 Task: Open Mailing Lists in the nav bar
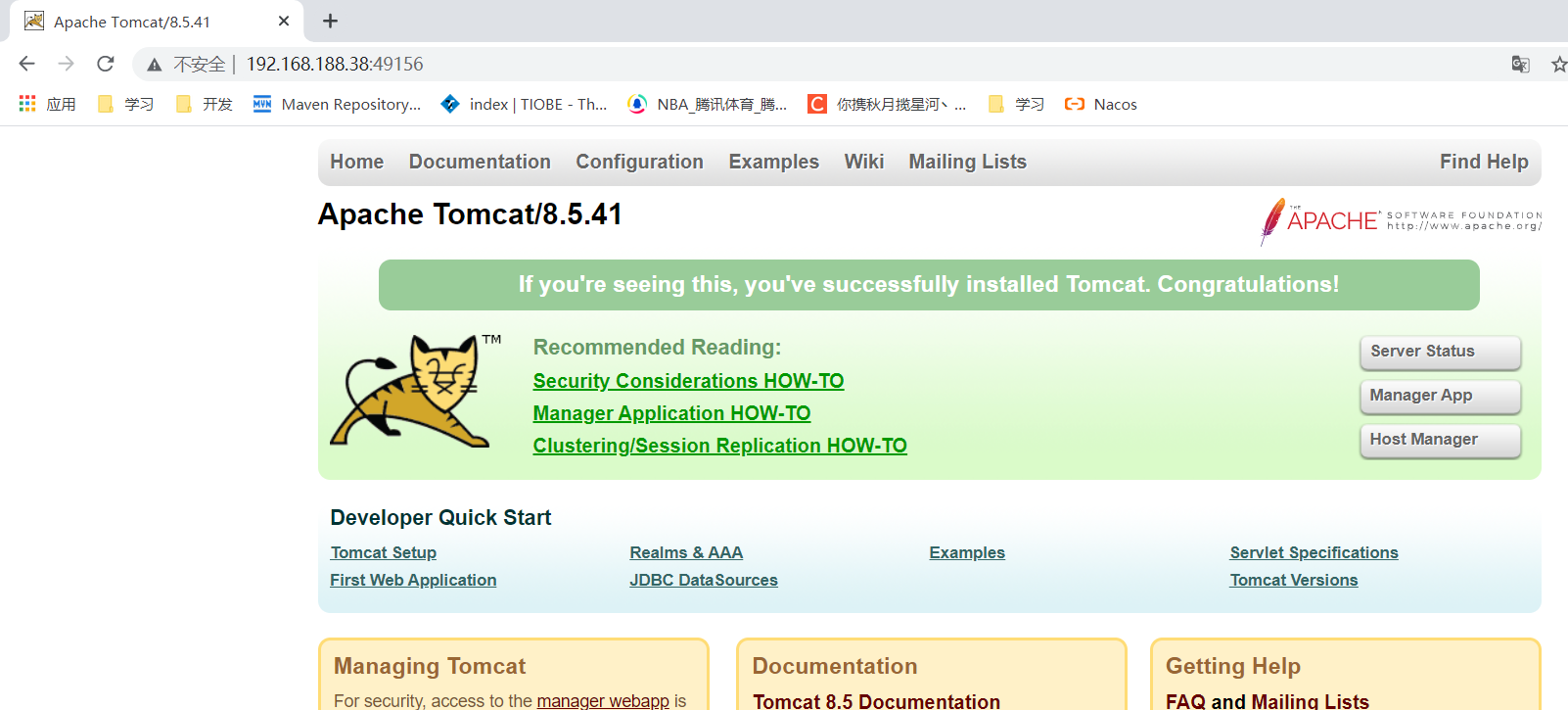pos(967,162)
